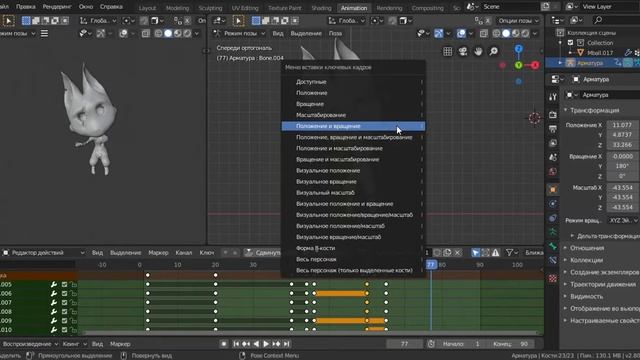Open the Редактор действий editor dropdown

[43, 253]
